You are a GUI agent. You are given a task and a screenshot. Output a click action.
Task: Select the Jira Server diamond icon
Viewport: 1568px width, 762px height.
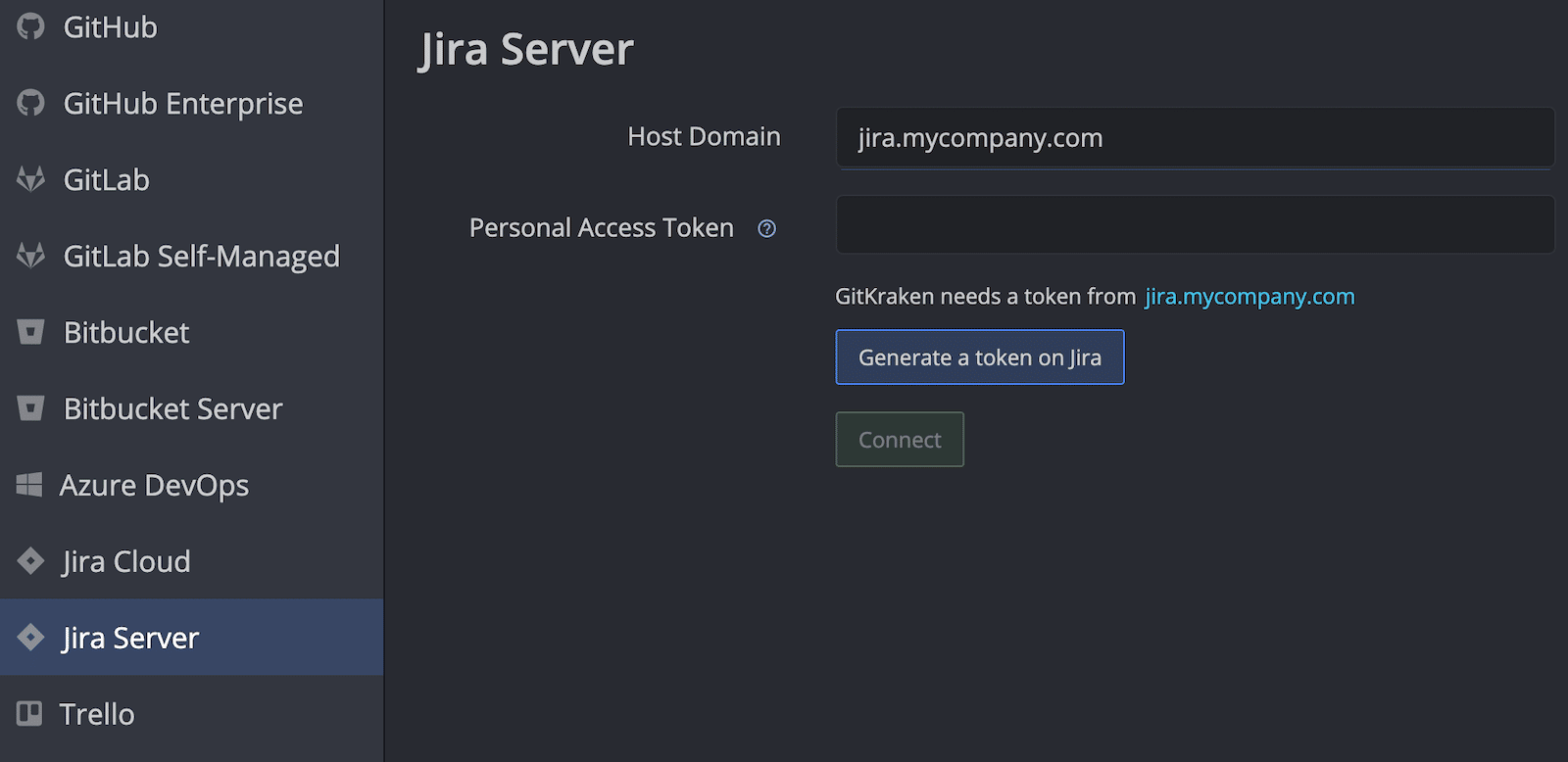(30, 638)
